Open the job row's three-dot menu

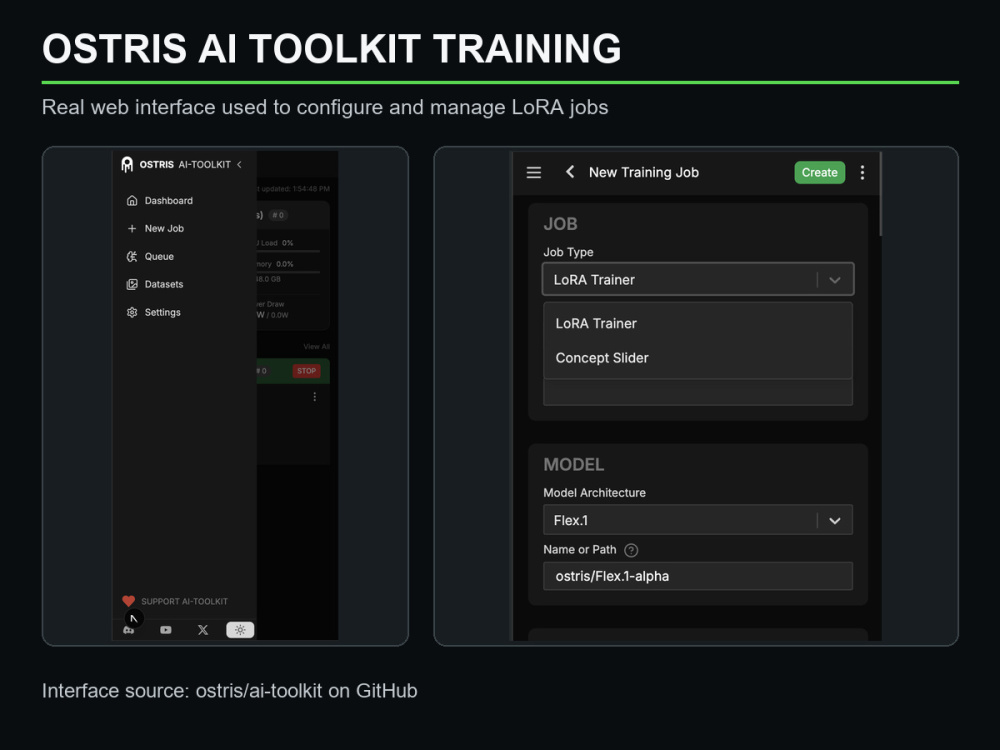pyautogui.click(x=314, y=397)
